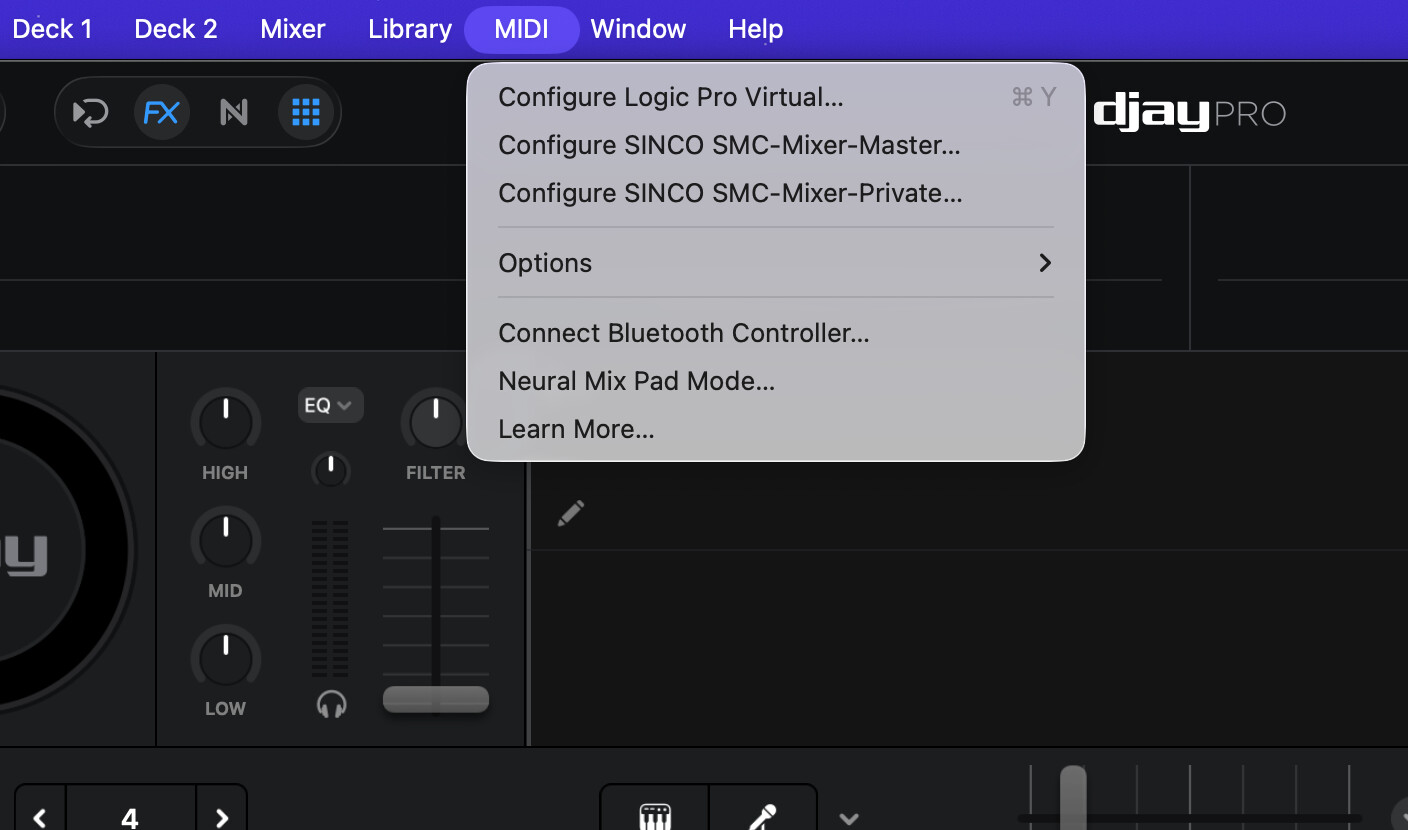Toggle the FX panel button

(x=161, y=112)
